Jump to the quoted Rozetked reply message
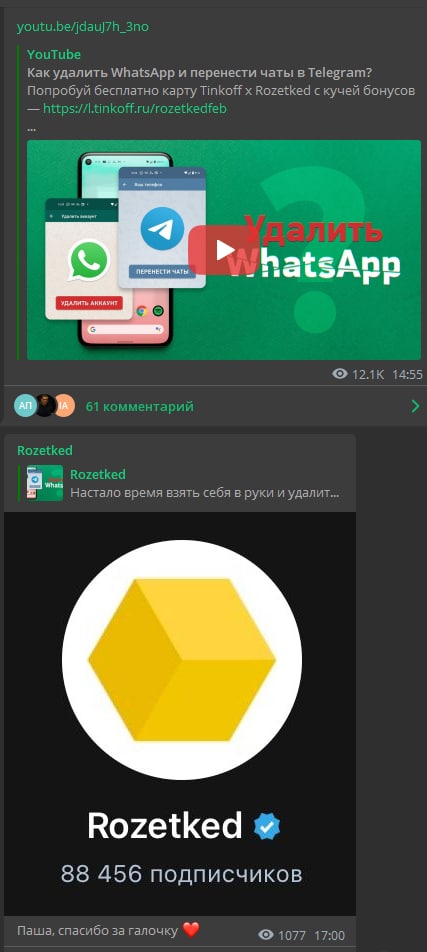The image size is (427, 952). click(184, 483)
